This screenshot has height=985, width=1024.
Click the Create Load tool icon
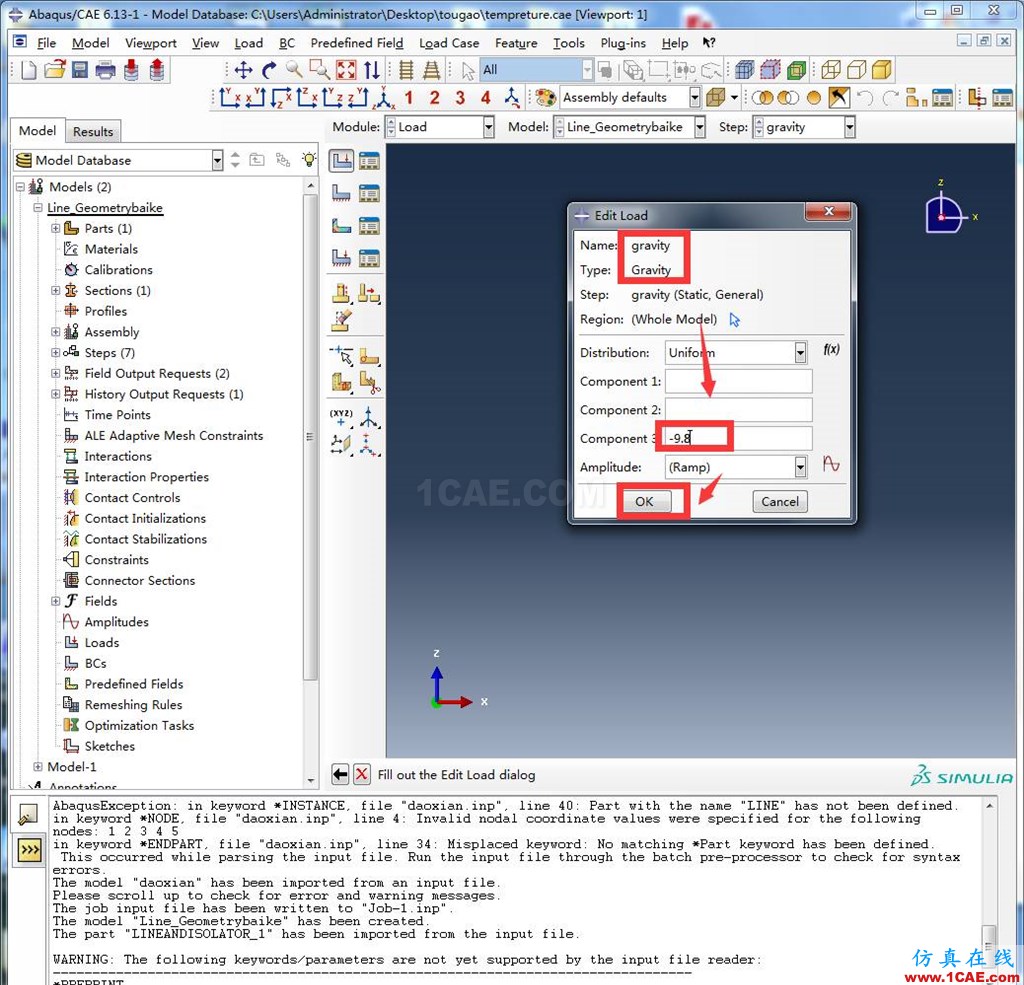(x=341, y=161)
